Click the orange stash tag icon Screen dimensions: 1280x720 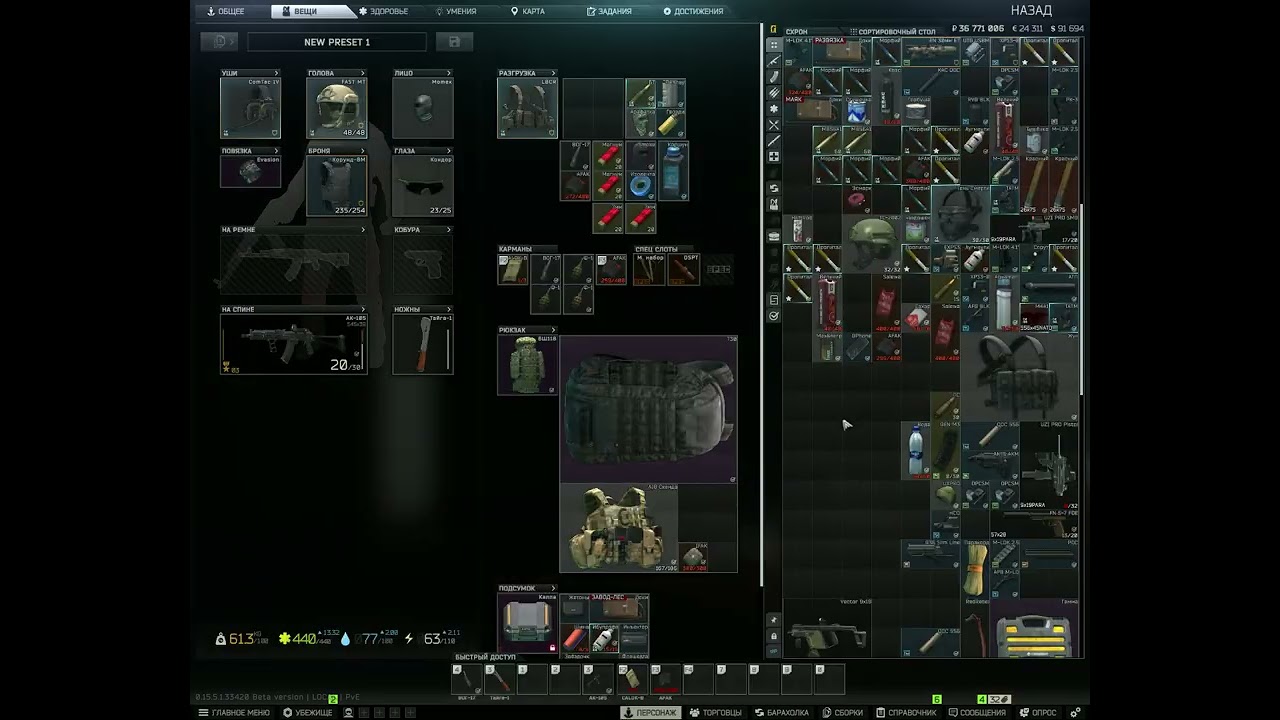click(773, 29)
